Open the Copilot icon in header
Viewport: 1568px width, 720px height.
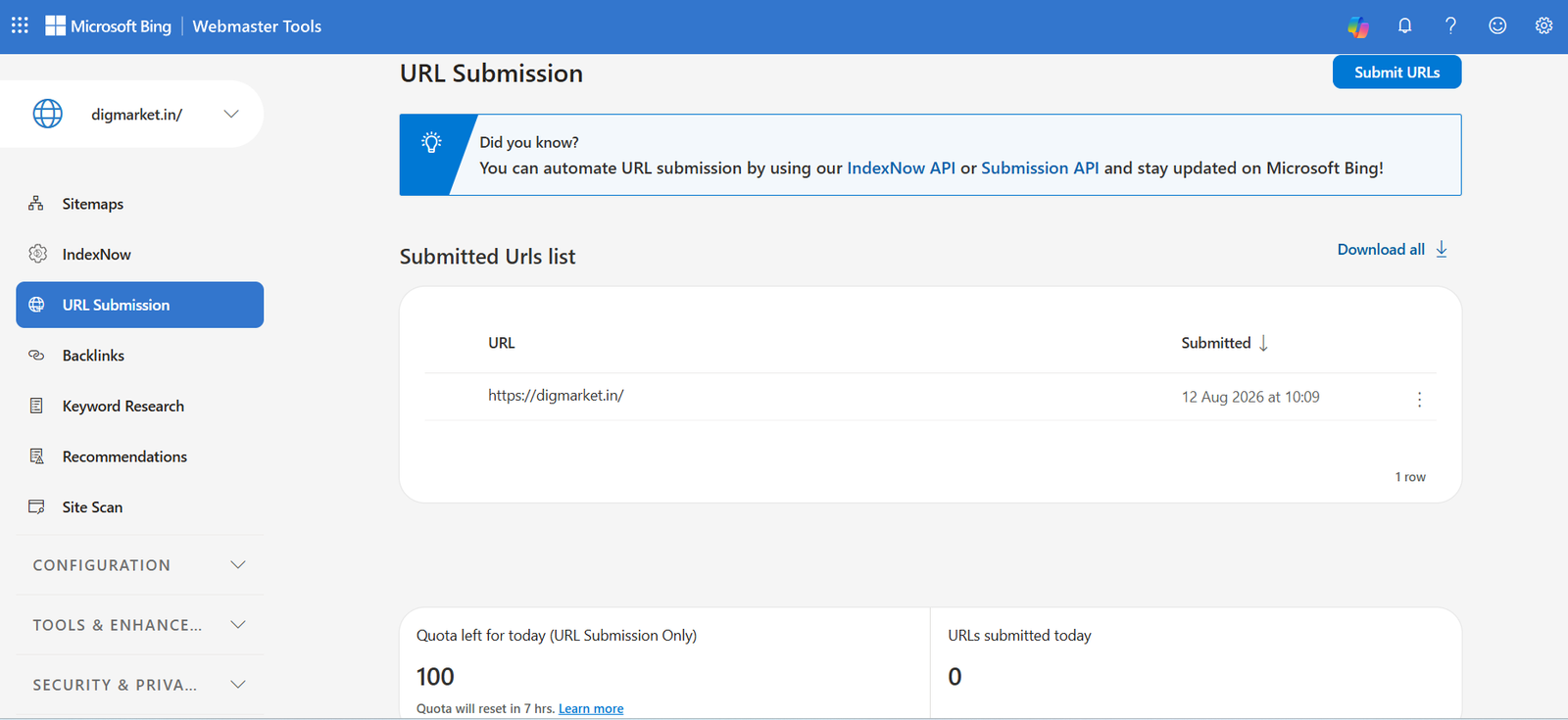coord(1357,26)
